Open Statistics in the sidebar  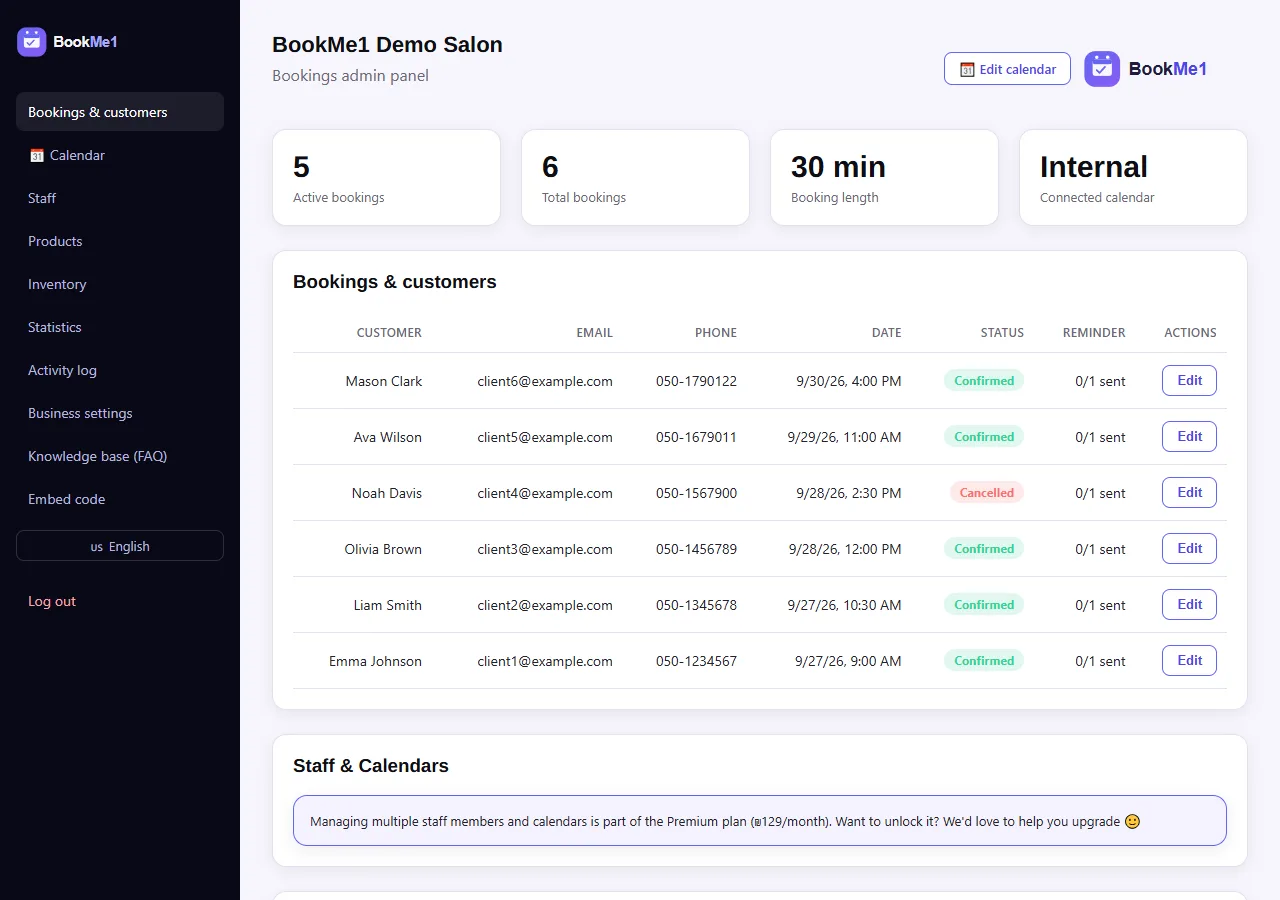point(120,327)
